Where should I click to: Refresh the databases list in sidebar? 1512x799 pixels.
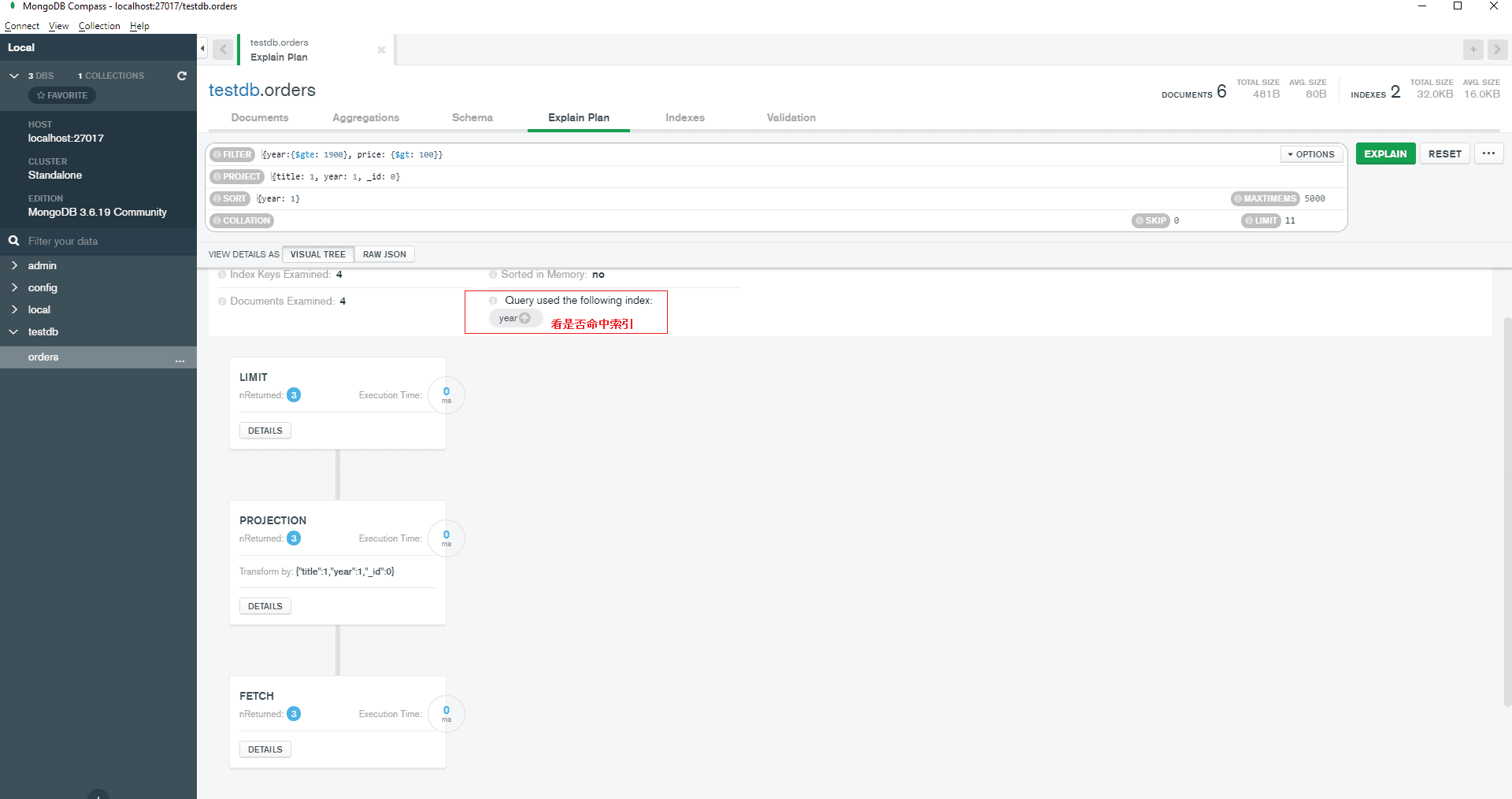coord(182,76)
